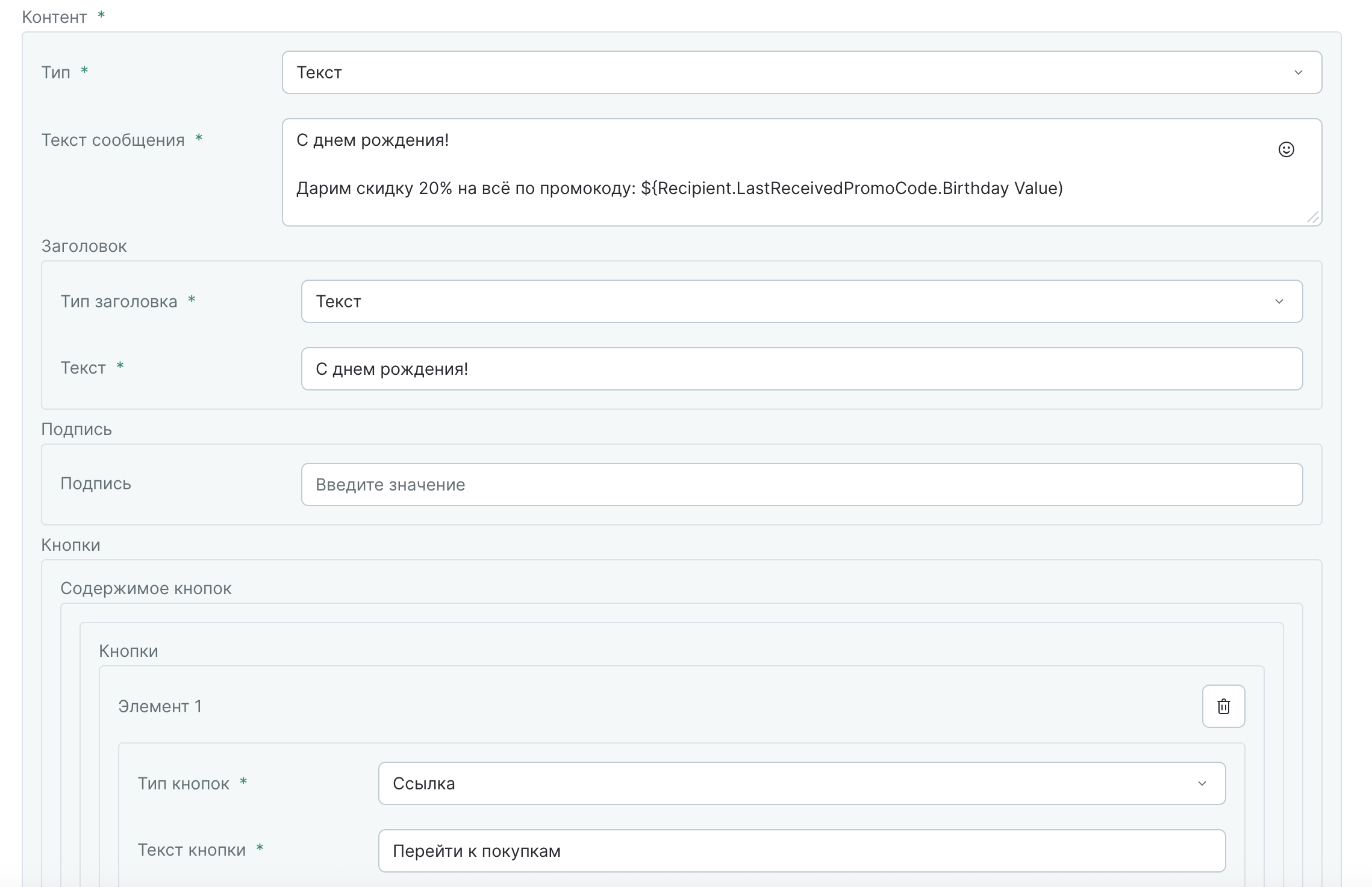Click chevron arrow of Тип dropdown
1372x887 pixels.
[1298, 72]
